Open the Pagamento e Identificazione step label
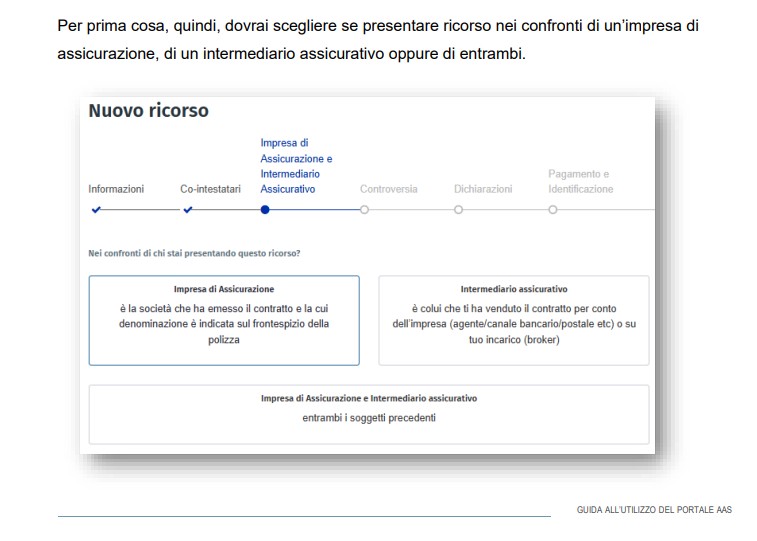This screenshot has height=541, width=757. coord(580,181)
